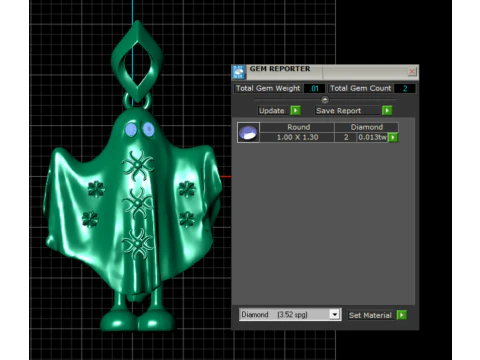Image resolution: width=480 pixels, height=360 pixels.
Task: Click the 0.013tw weight cell
Action: pos(372,137)
